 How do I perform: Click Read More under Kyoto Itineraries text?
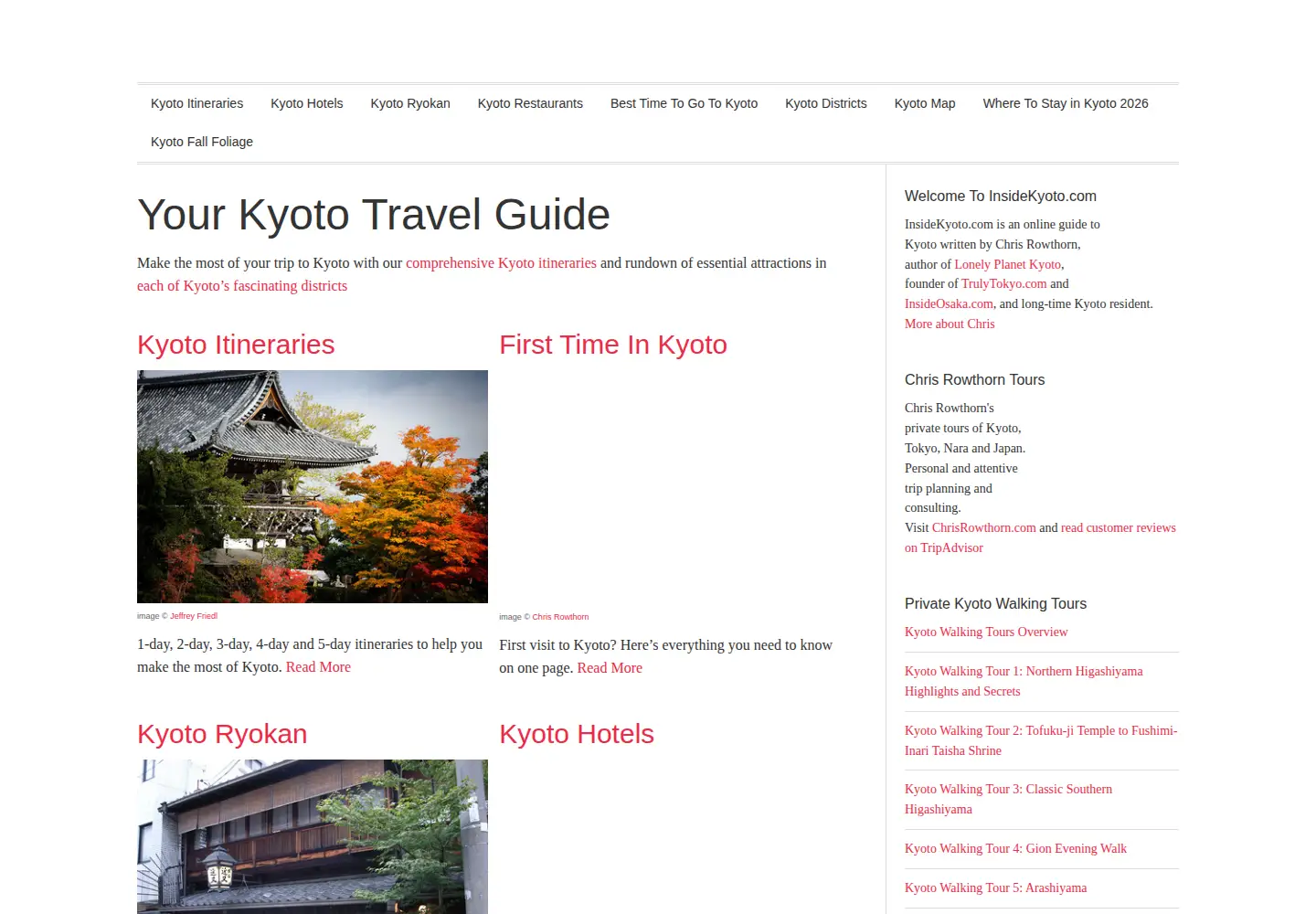(318, 667)
